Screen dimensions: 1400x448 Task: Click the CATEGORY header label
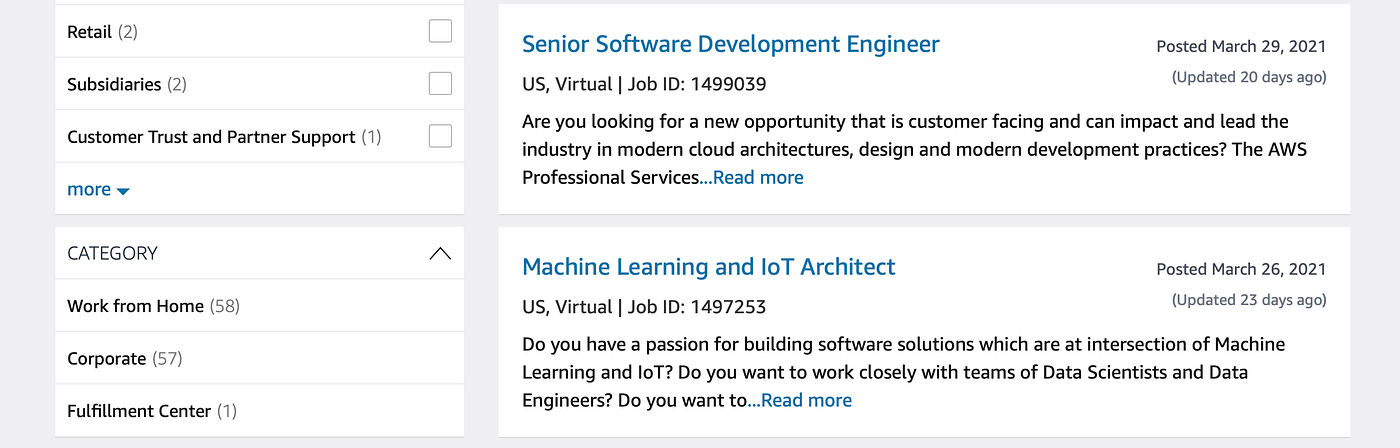coord(112,253)
